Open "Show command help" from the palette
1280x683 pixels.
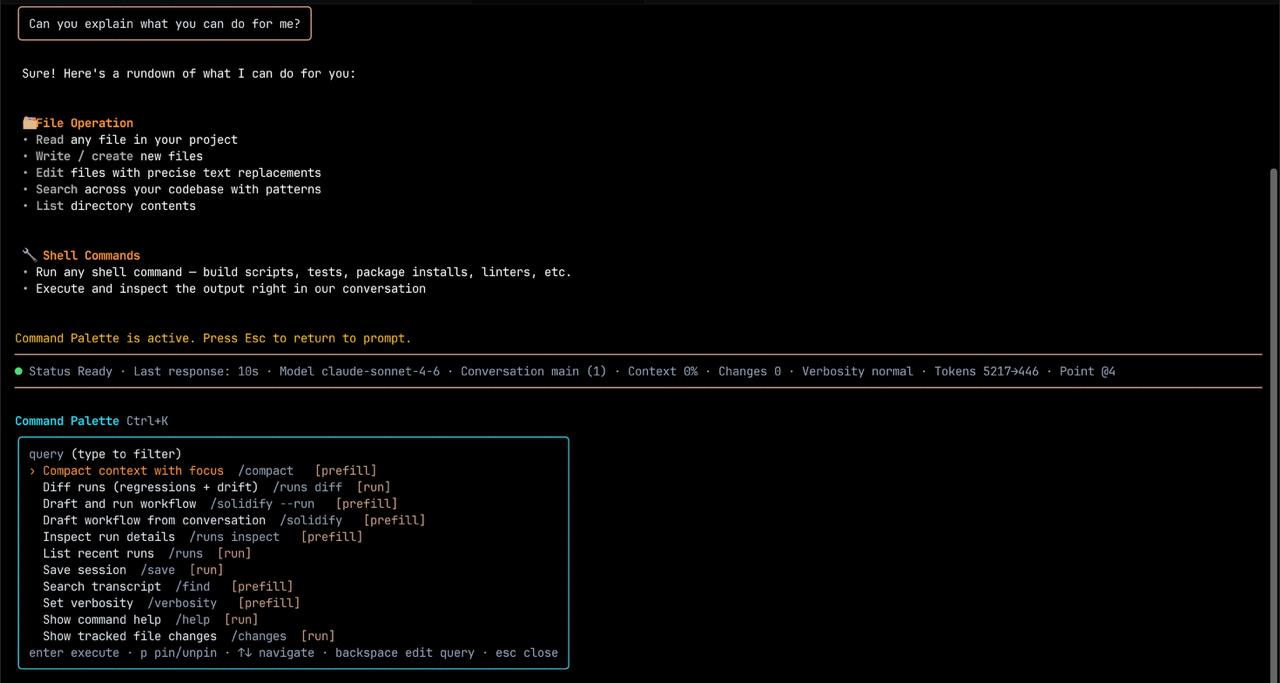click(x=102, y=619)
